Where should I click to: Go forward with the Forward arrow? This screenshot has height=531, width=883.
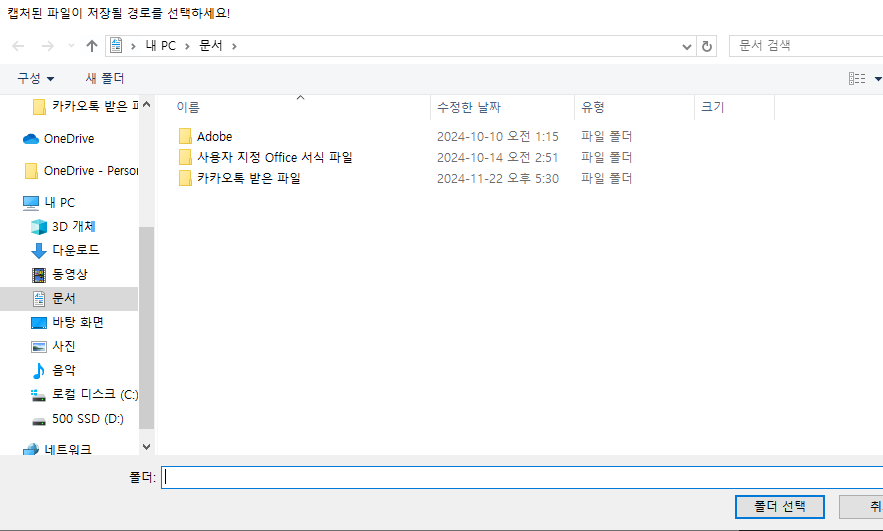(x=48, y=46)
